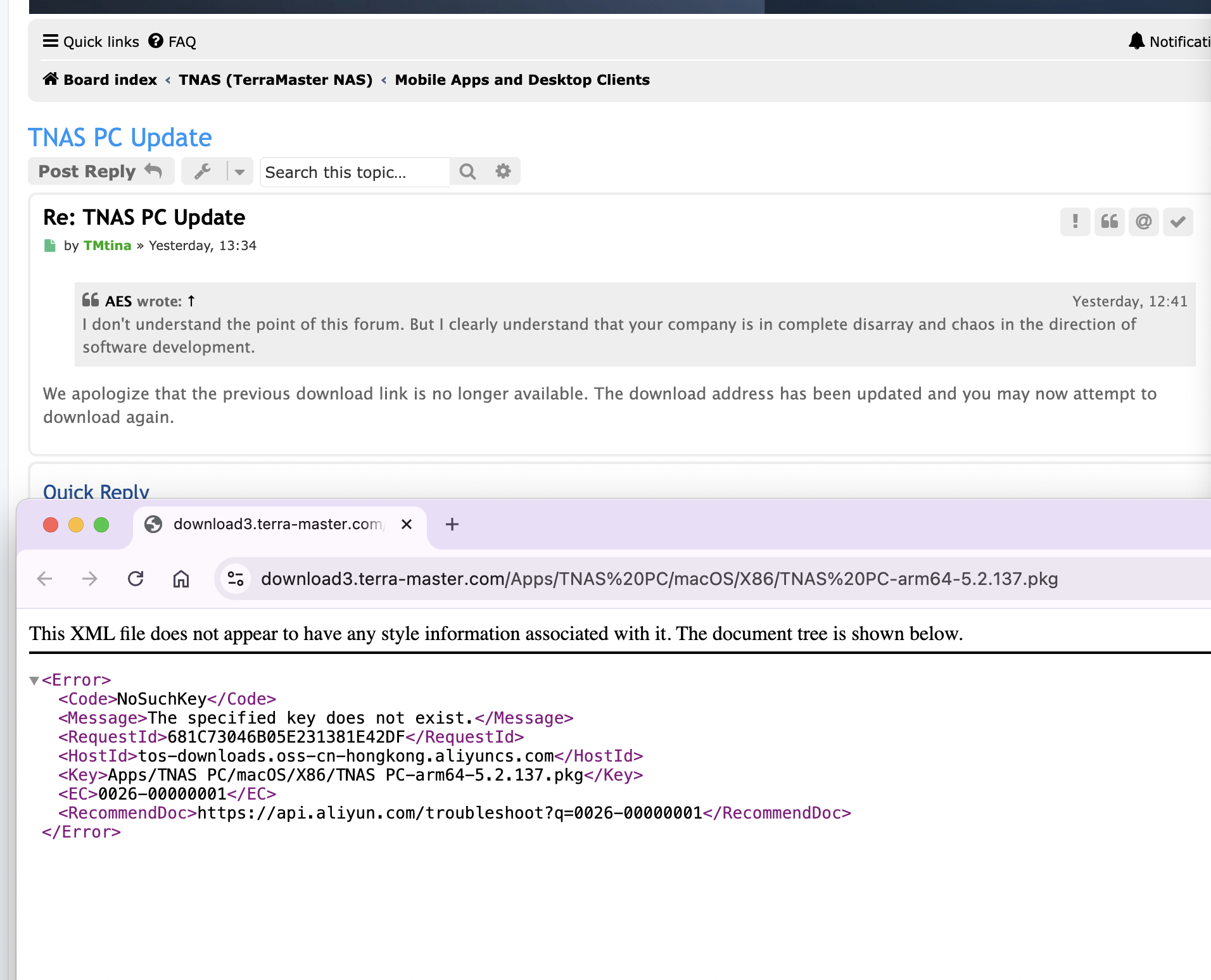Jump to AES's original post arrow
The width and height of the screenshot is (1211, 980).
point(191,301)
